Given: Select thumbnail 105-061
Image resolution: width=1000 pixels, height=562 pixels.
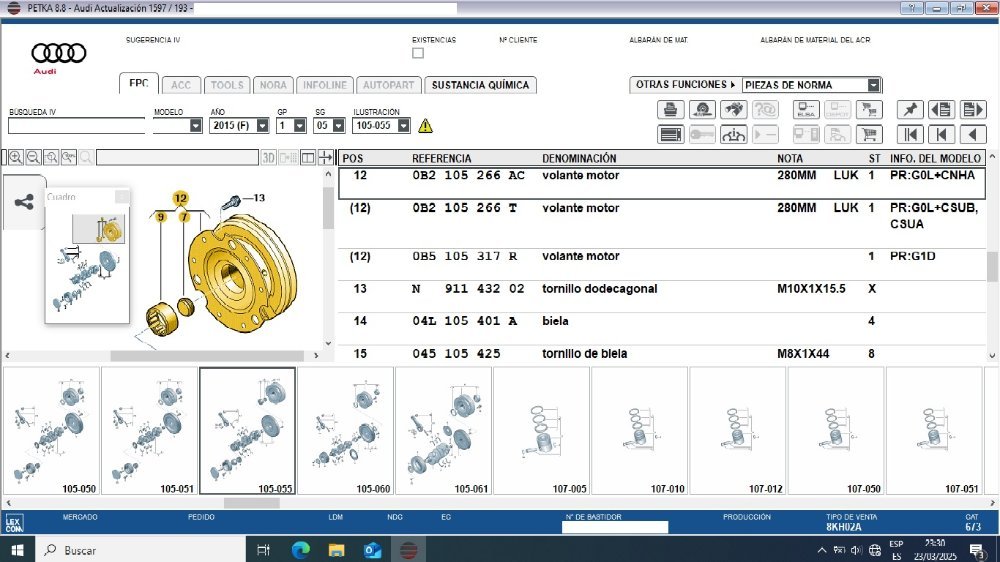Looking at the screenshot, I should pyautogui.click(x=444, y=431).
